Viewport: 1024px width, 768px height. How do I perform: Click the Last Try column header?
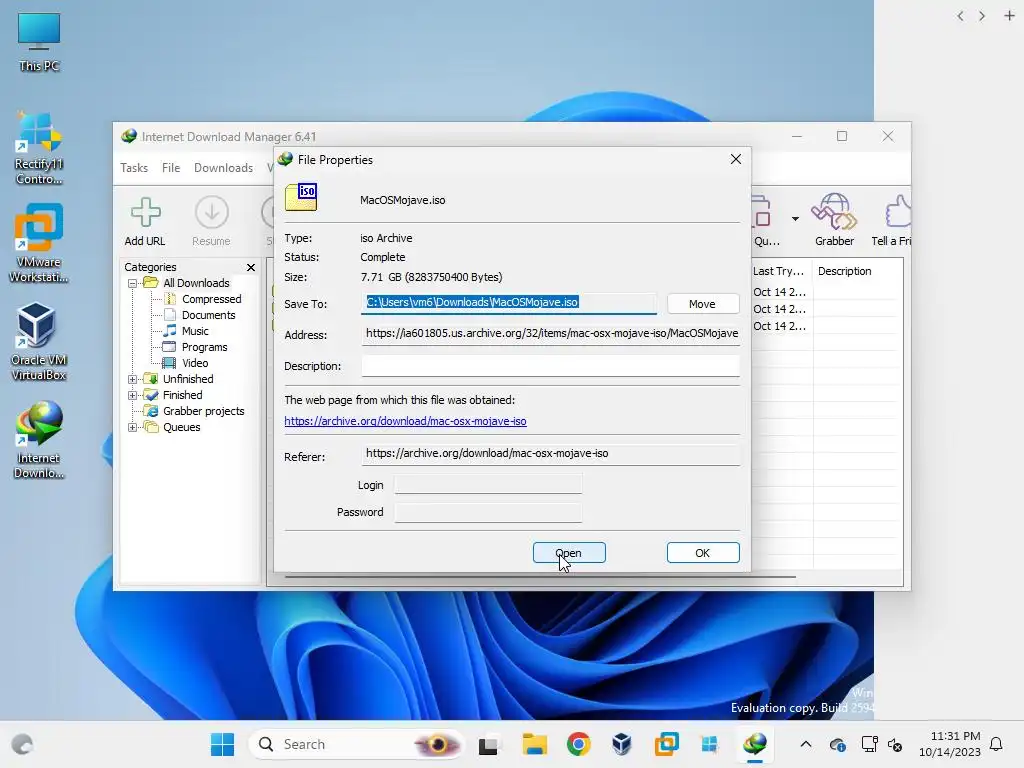[x=781, y=271]
